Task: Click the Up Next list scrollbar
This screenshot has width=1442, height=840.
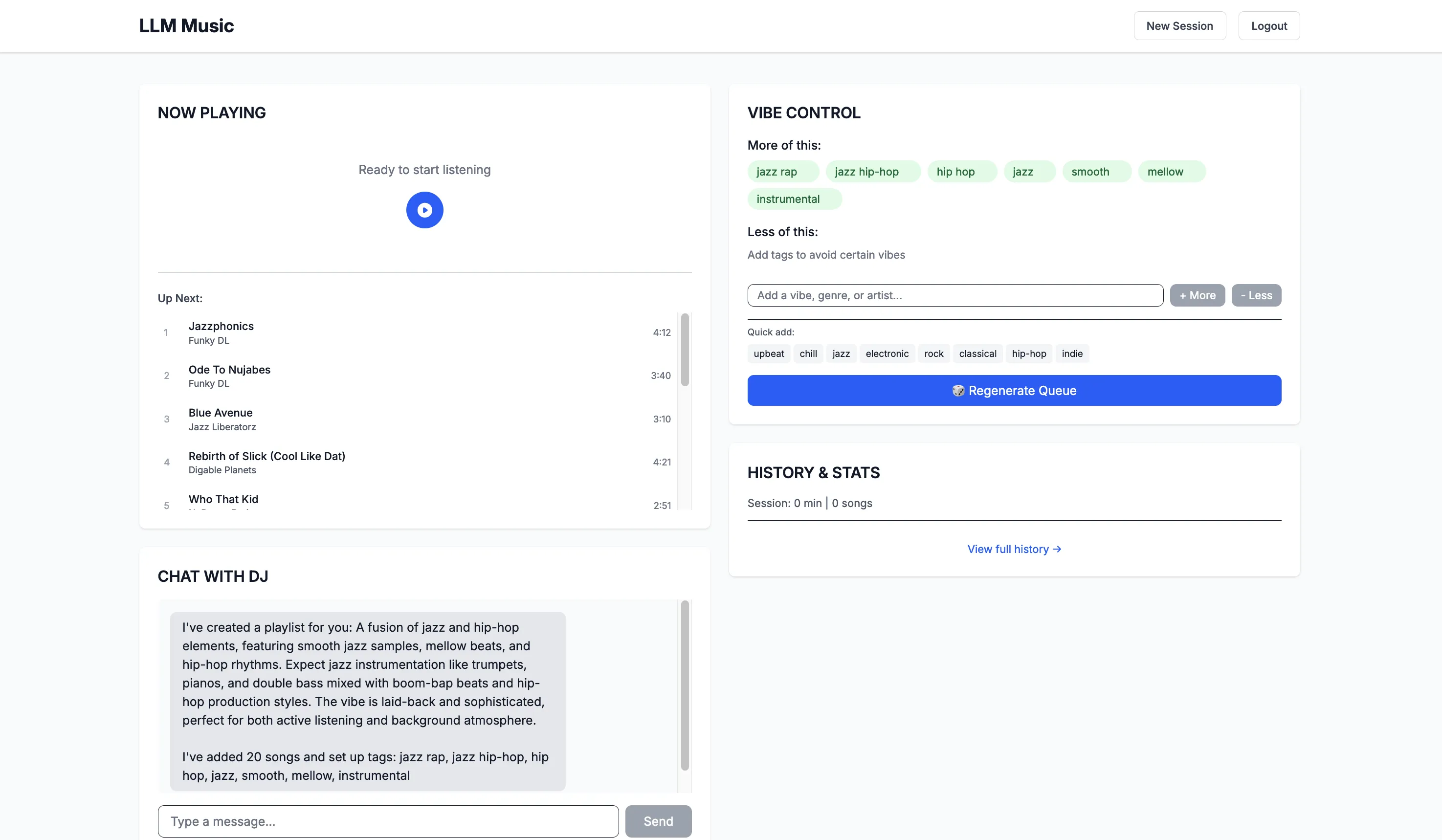Action: tap(685, 350)
